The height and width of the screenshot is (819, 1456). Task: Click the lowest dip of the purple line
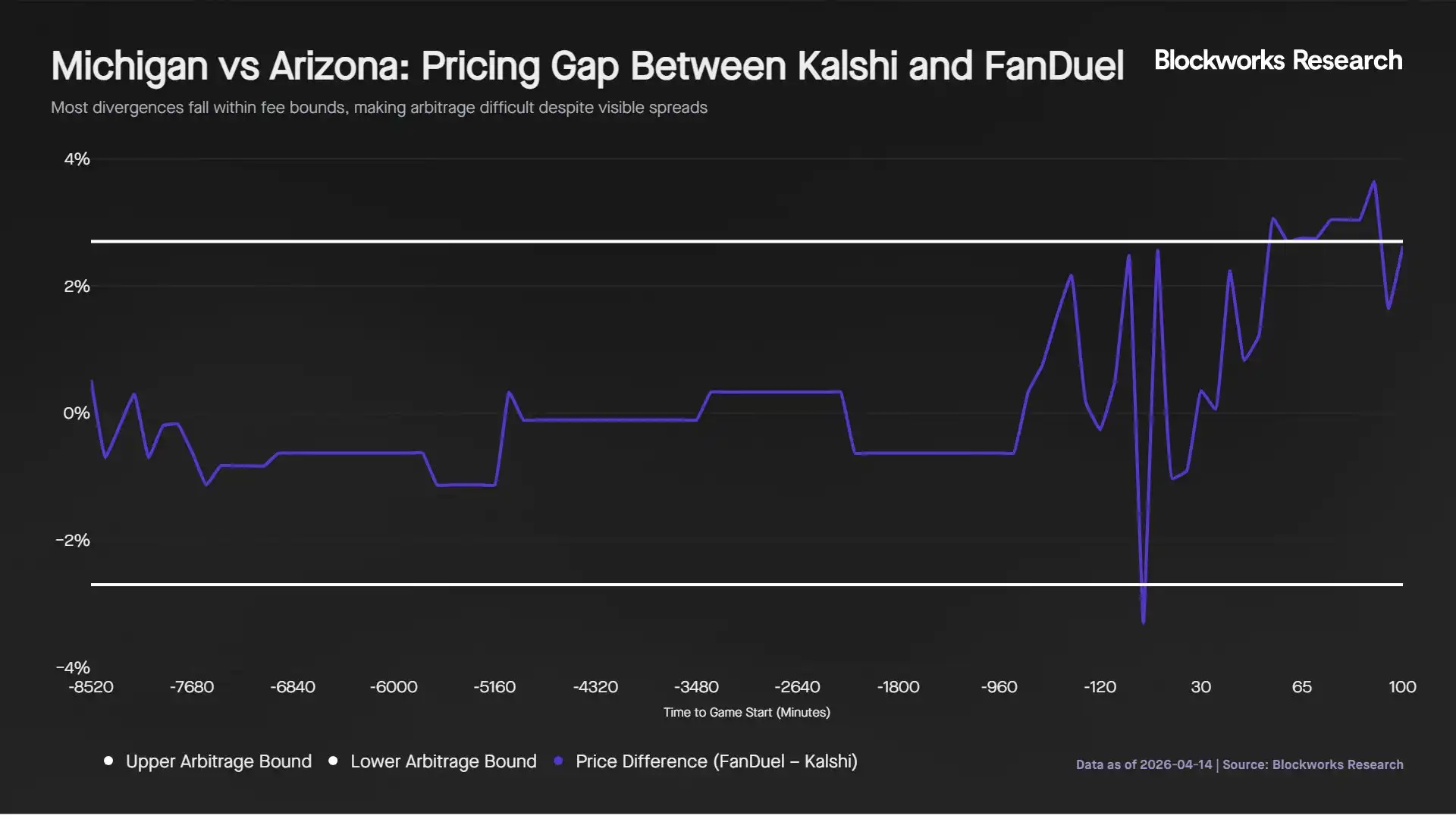coord(1144,622)
